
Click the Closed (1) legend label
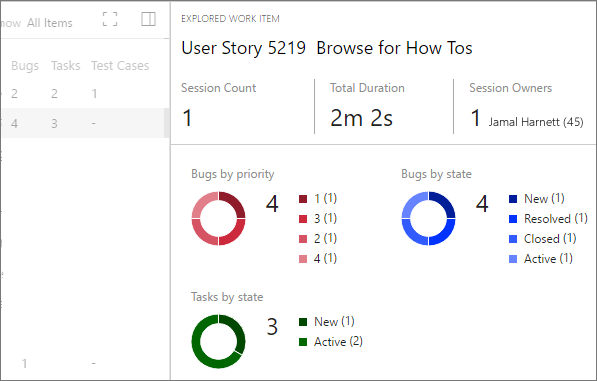pos(550,239)
